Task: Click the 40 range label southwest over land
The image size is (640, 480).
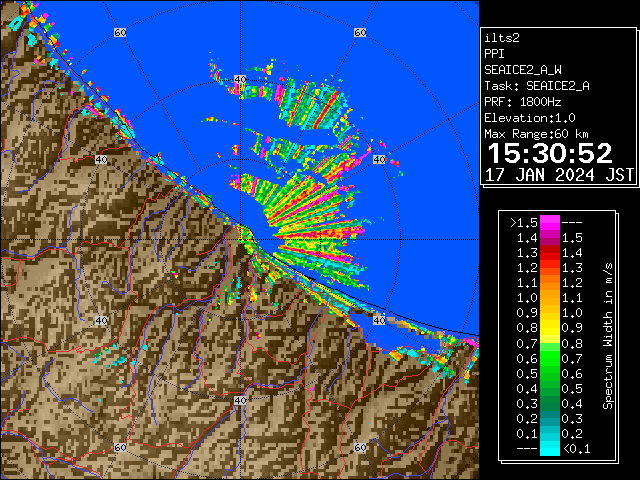Action: [101, 320]
